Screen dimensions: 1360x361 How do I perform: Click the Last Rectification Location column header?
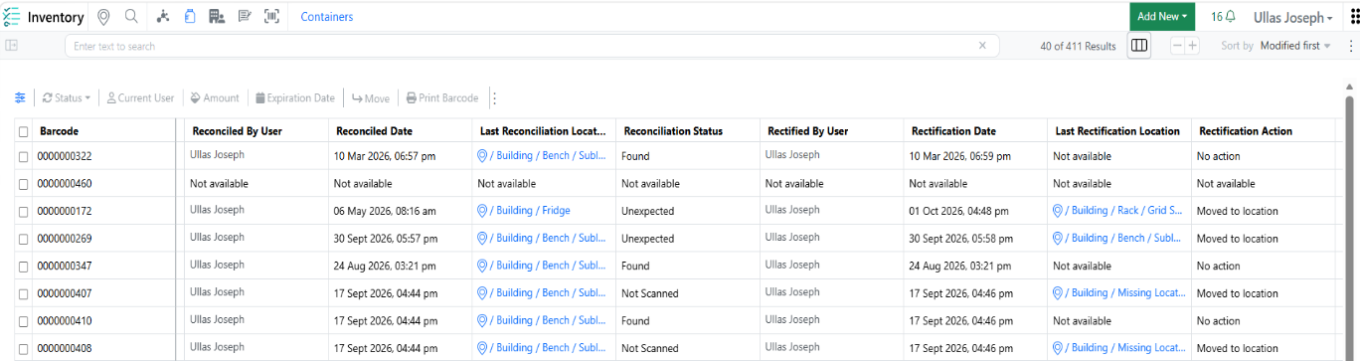pyautogui.click(x=1118, y=131)
